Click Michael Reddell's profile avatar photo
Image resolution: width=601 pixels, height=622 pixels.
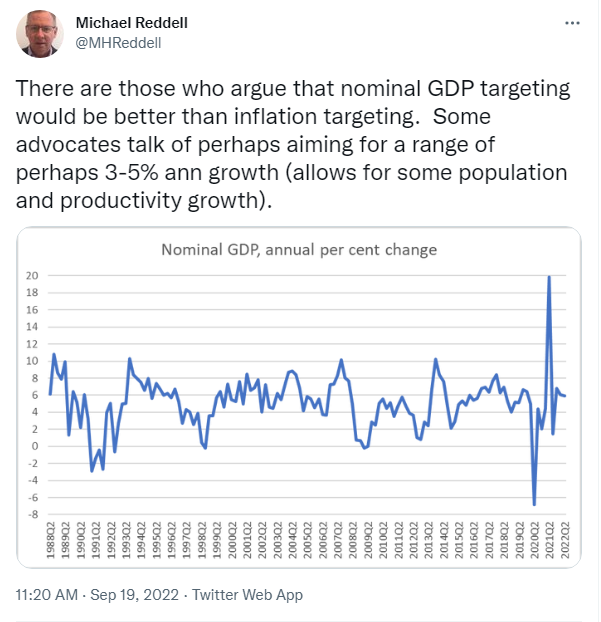pyautogui.click(x=36, y=35)
